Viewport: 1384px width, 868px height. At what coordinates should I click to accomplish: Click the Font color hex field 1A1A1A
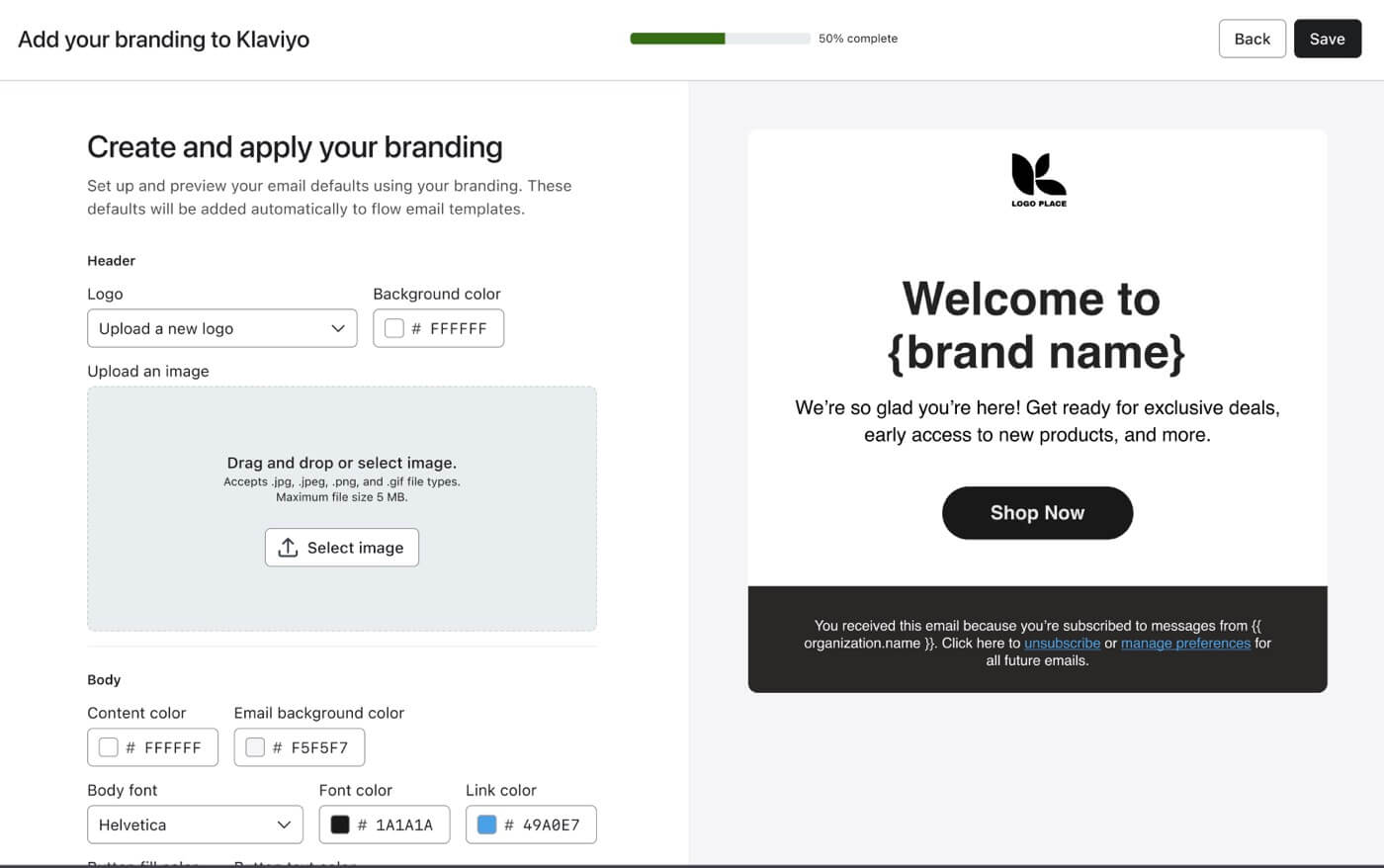(x=403, y=825)
